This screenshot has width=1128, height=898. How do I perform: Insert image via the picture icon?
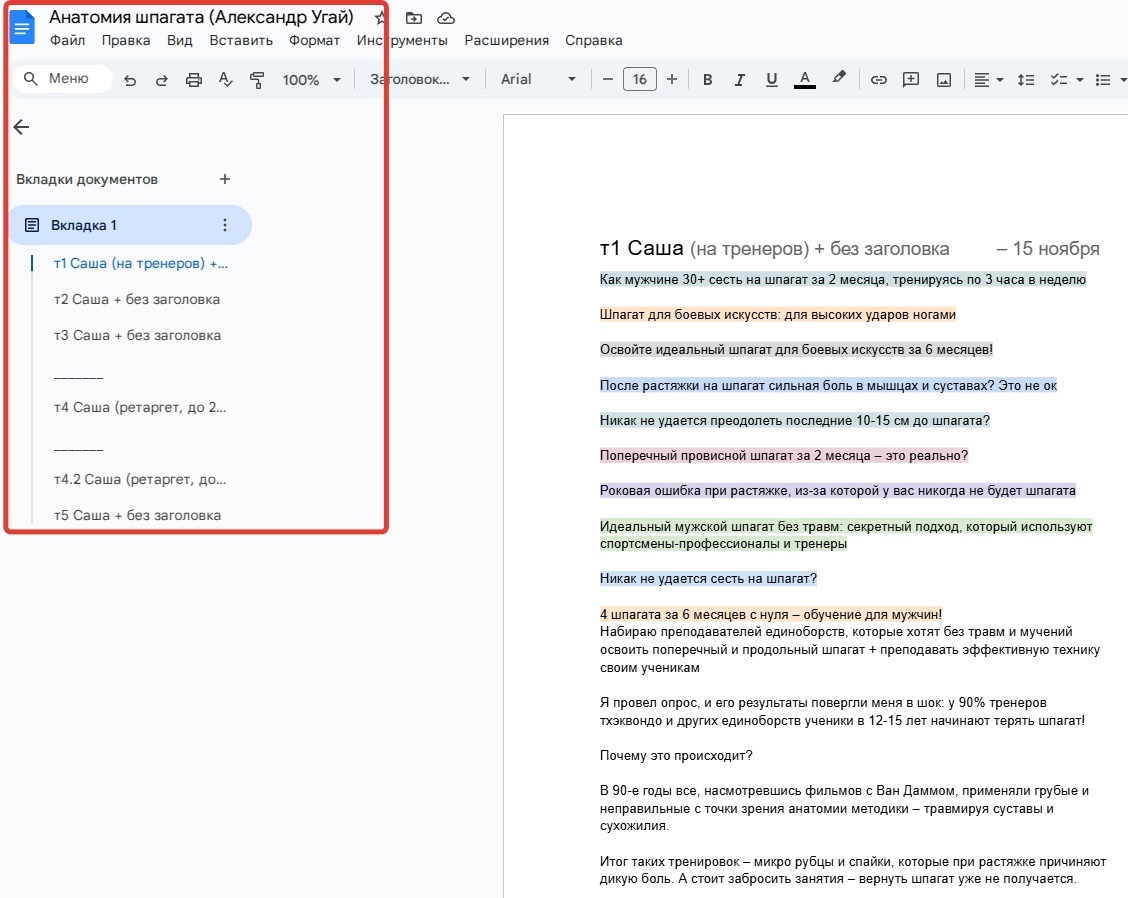point(943,80)
